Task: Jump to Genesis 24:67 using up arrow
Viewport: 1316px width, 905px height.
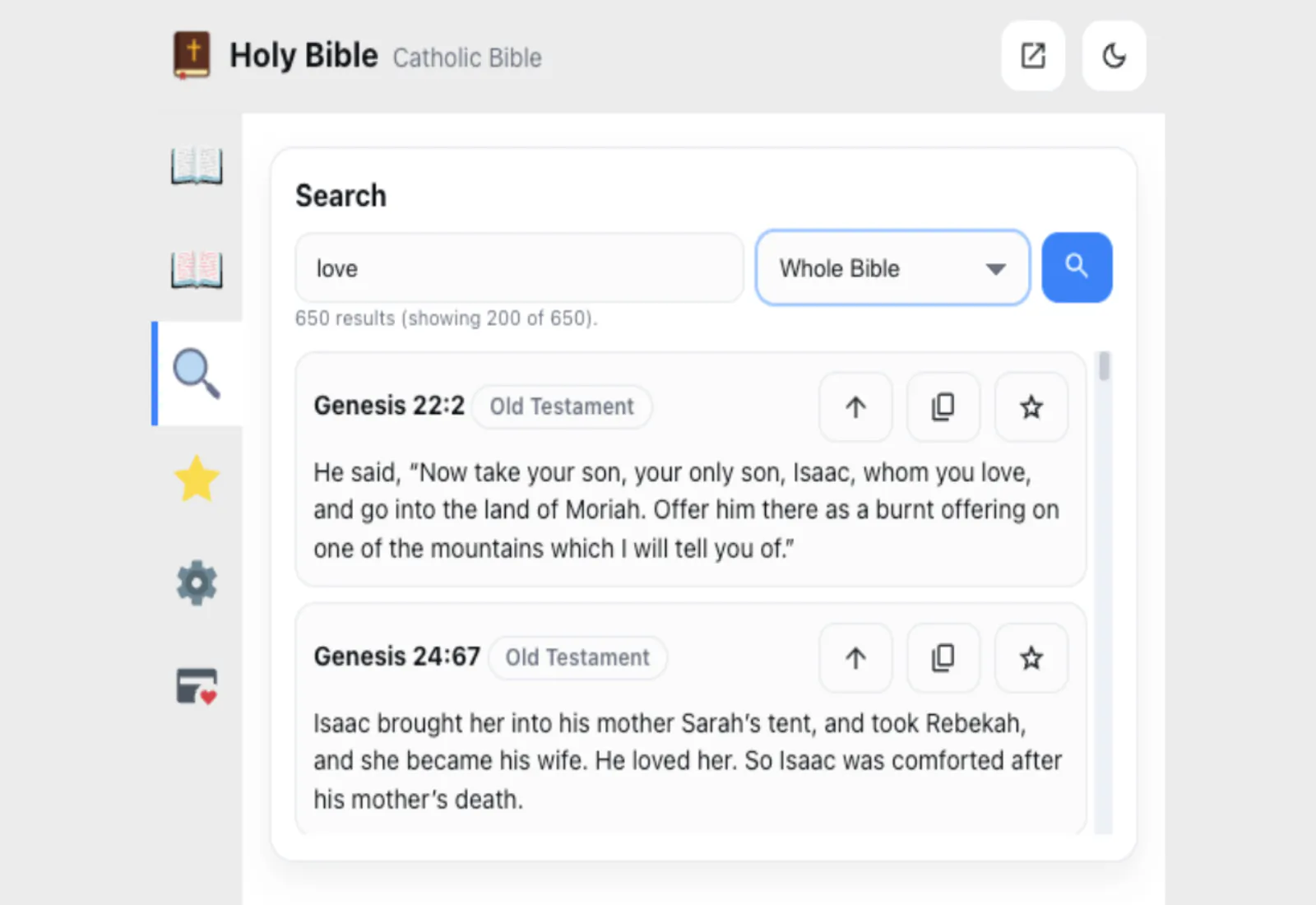Action: click(855, 658)
